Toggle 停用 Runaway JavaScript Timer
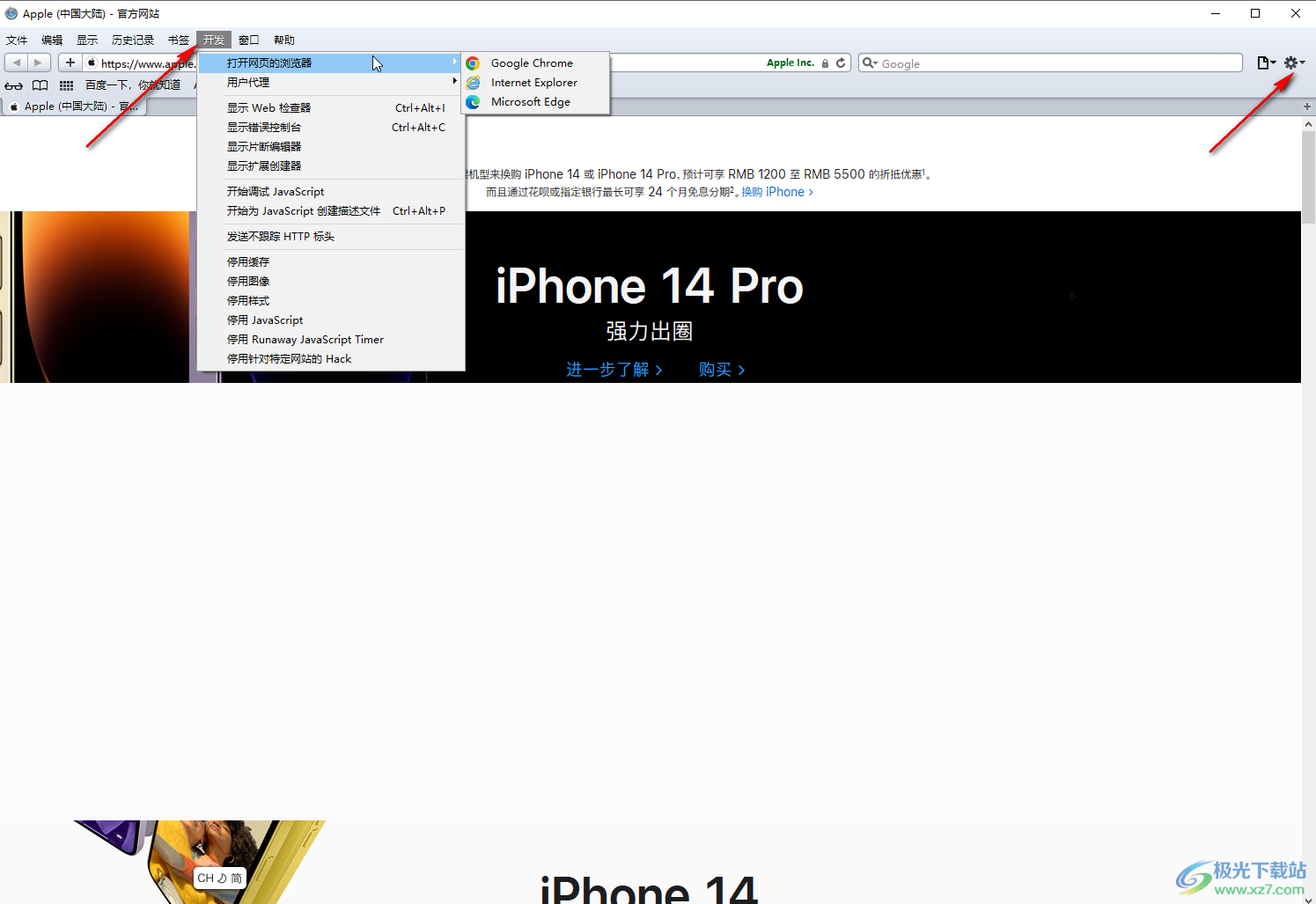 [330, 340]
